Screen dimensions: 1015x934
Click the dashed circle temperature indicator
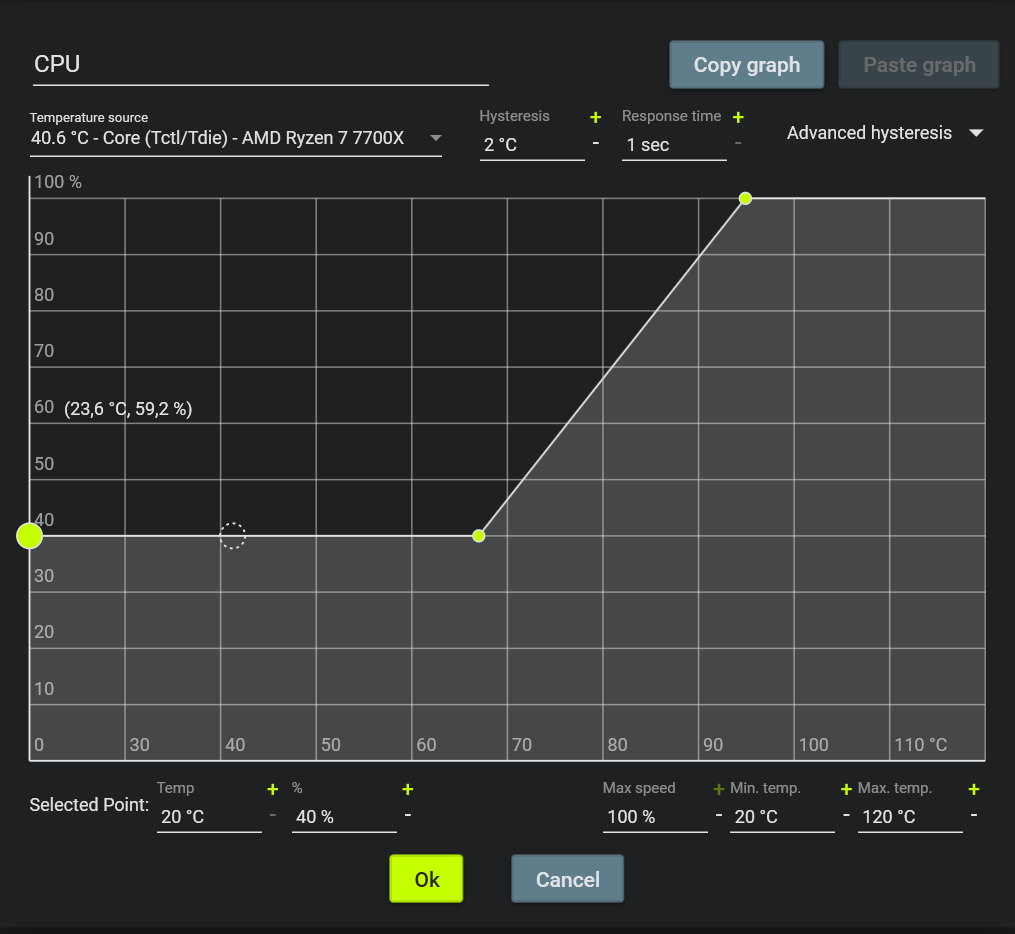tap(232, 536)
